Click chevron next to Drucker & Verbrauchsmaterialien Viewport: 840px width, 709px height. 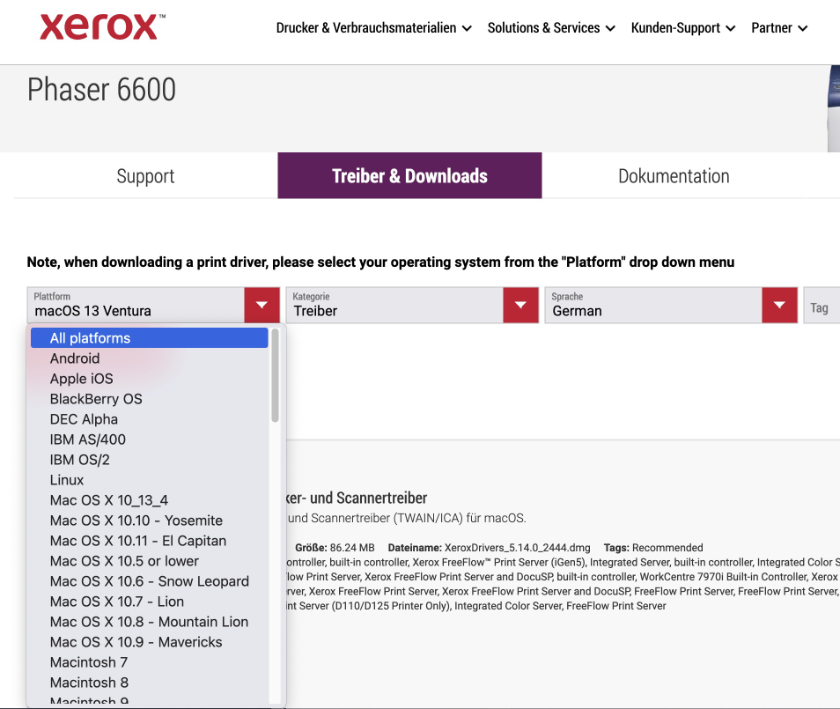click(467, 28)
